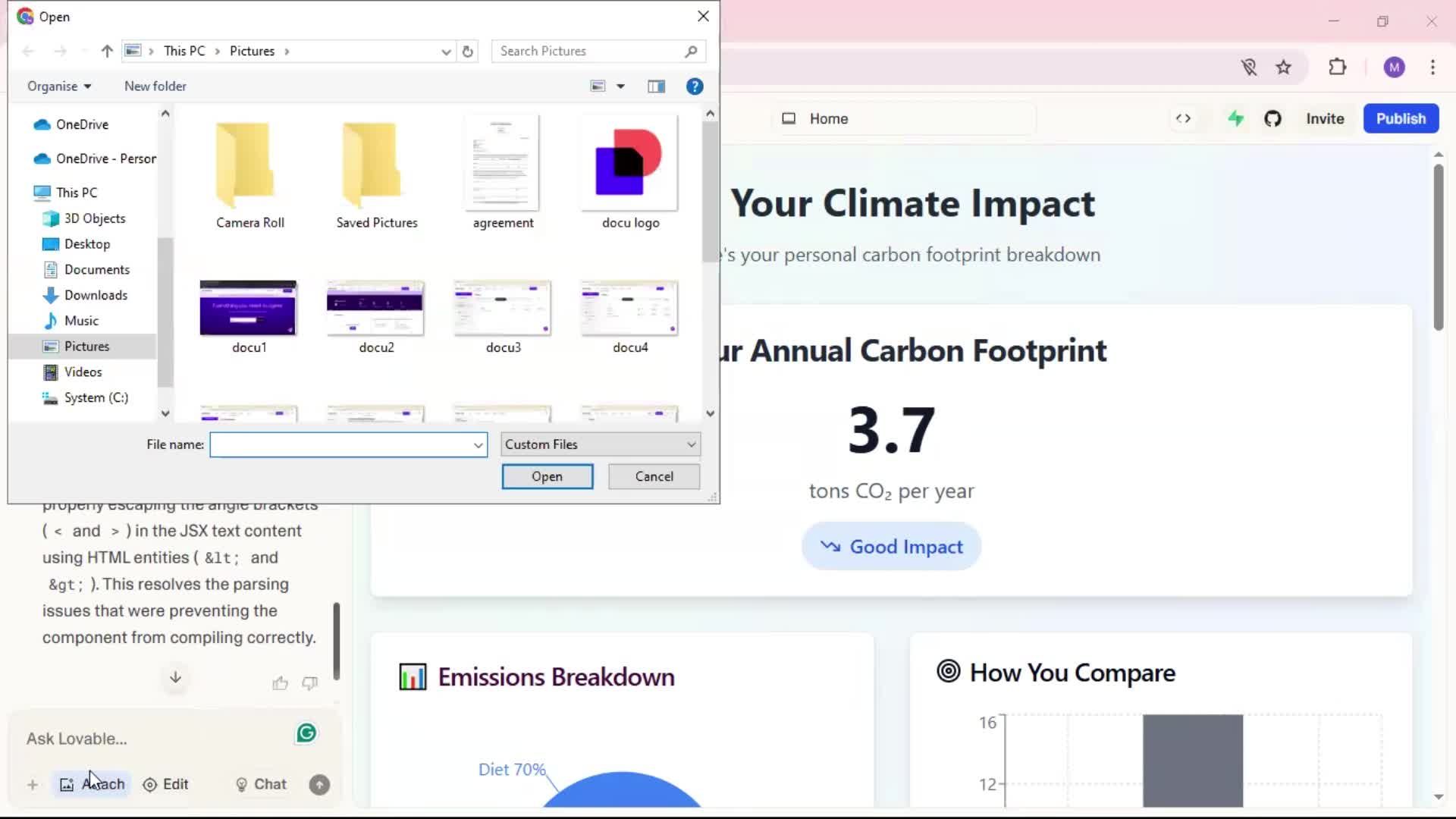This screenshot has height=819, width=1456.
Task: Click the Cancel button
Action: click(654, 476)
